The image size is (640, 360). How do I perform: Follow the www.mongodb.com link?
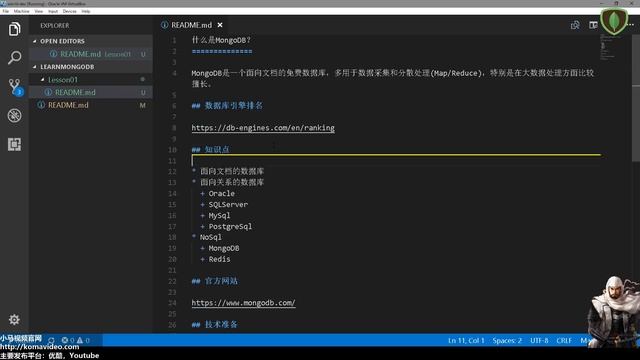coord(243,303)
